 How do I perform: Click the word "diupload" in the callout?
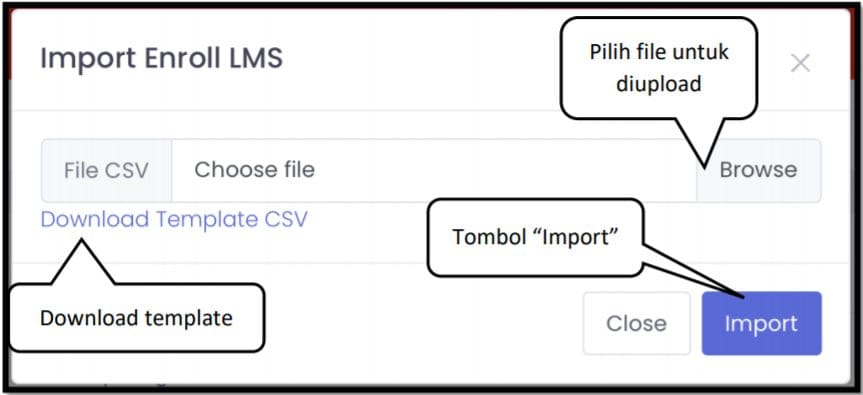pos(659,84)
